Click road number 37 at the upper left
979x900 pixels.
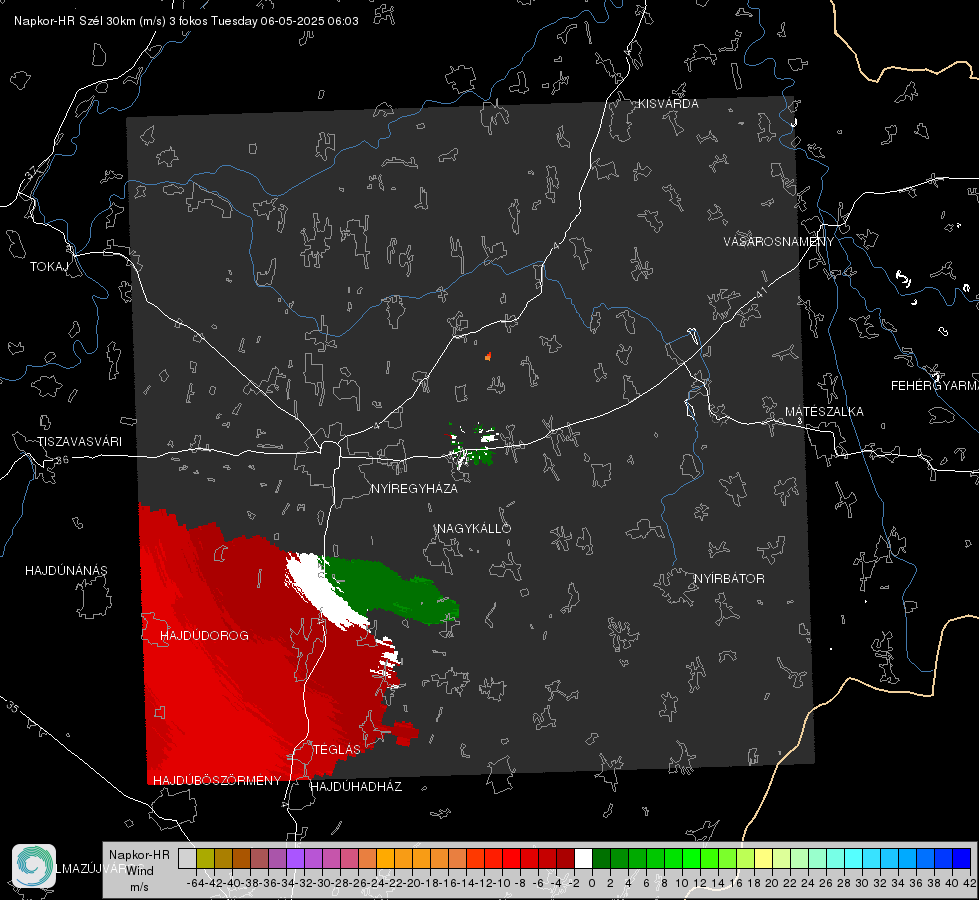[x=31, y=171]
